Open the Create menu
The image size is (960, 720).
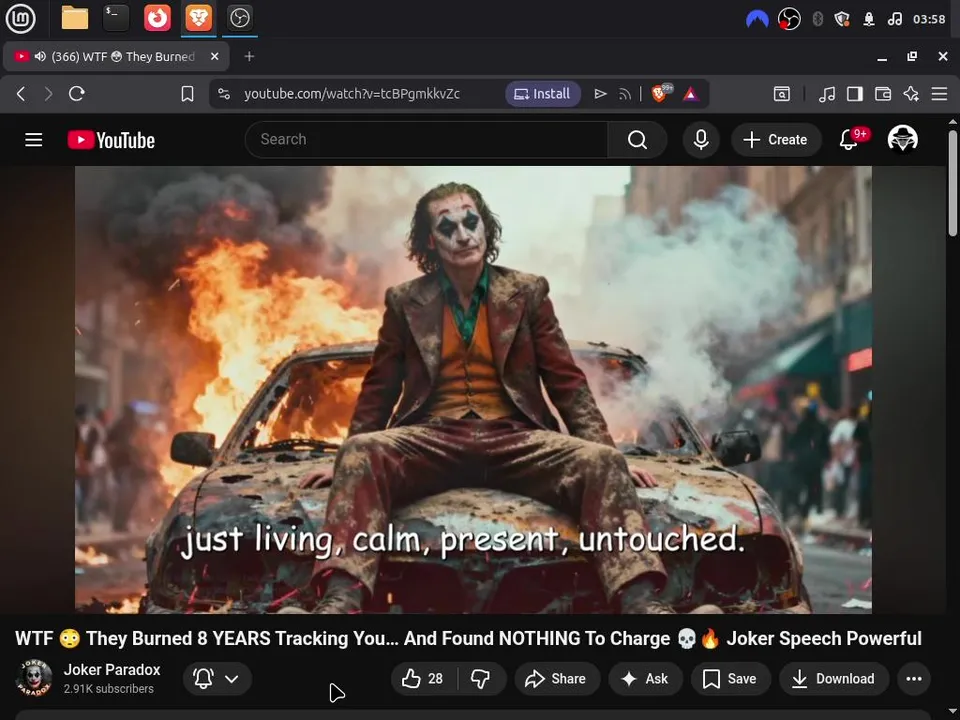pyautogui.click(x=776, y=140)
